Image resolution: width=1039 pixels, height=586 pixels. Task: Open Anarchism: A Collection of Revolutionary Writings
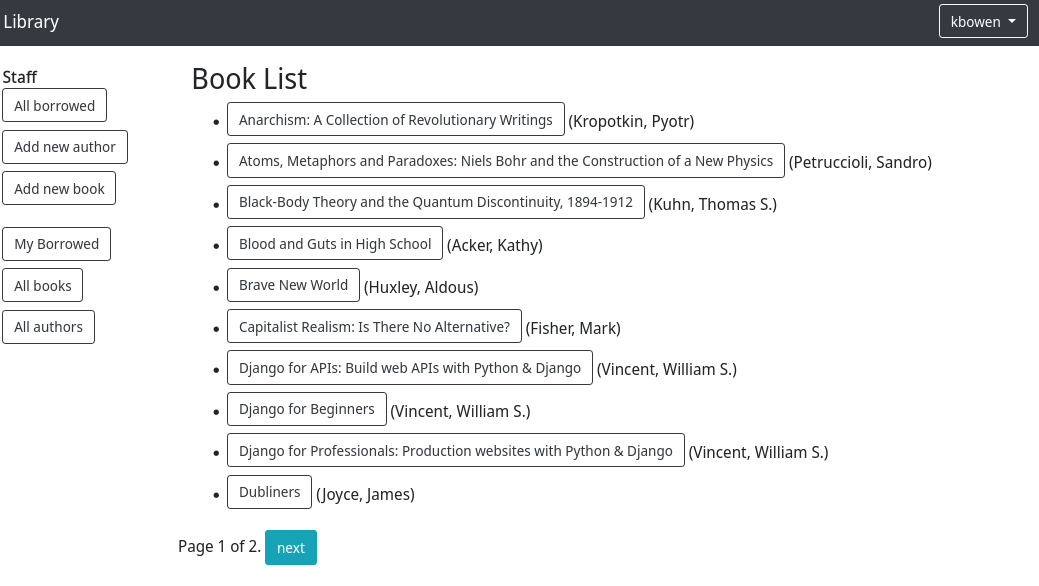point(395,120)
